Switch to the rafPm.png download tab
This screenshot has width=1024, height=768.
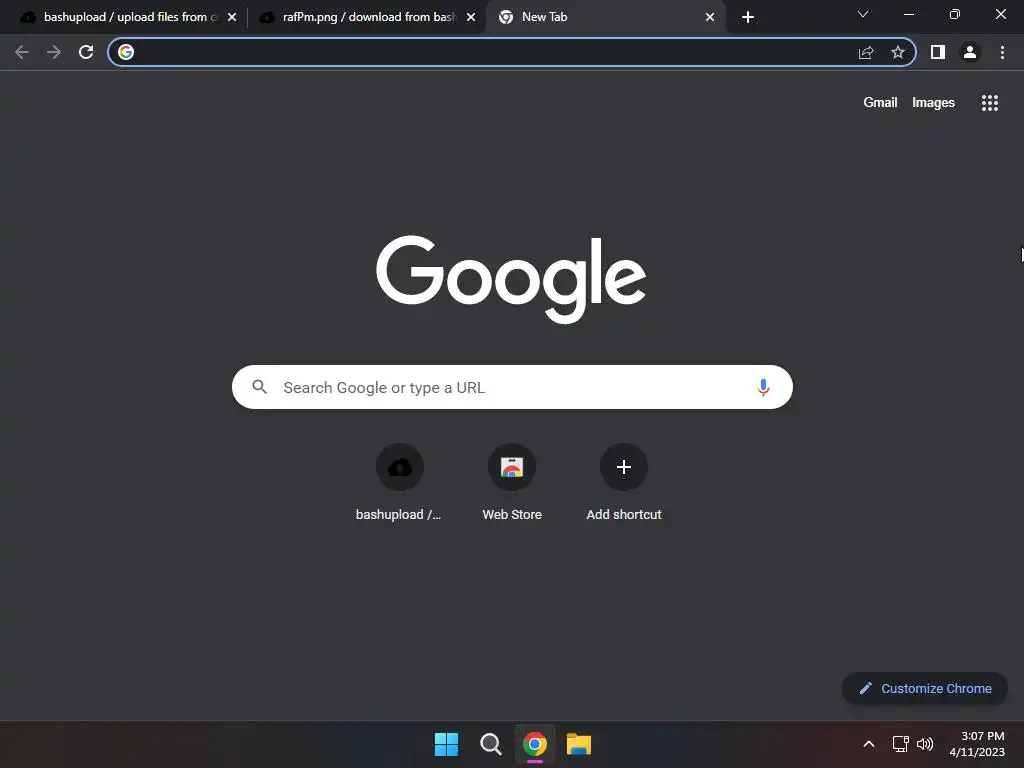pyautogui.click(x=368, y=17)
